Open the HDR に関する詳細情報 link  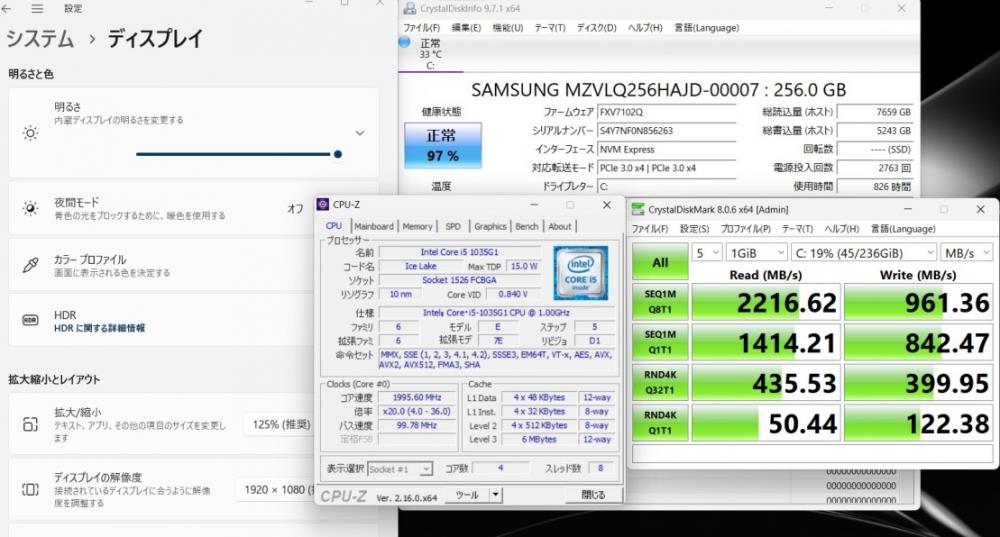[x=99, y=328]
